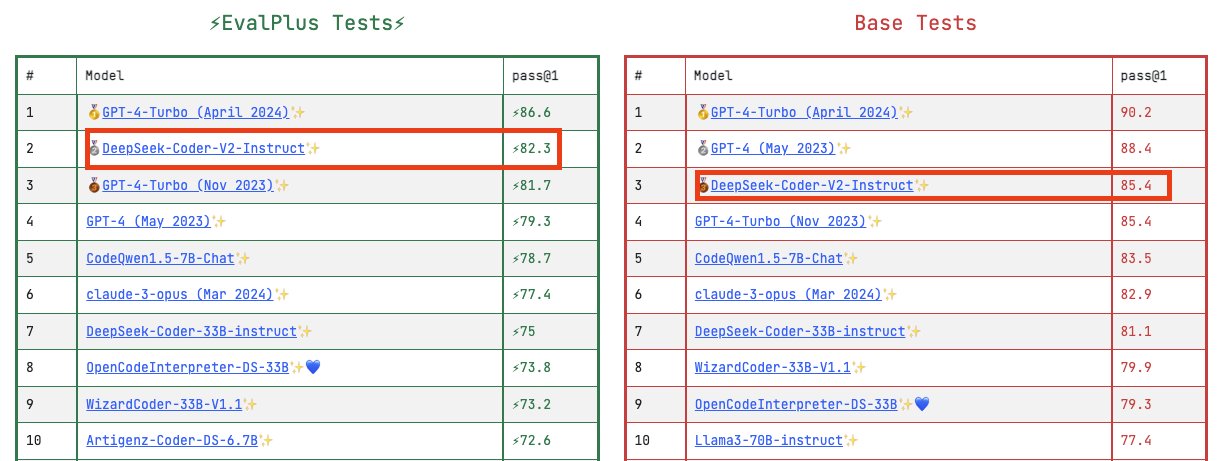Open GPT-4-Turbo (Nov 2023) link in Base Tests table

781,221
